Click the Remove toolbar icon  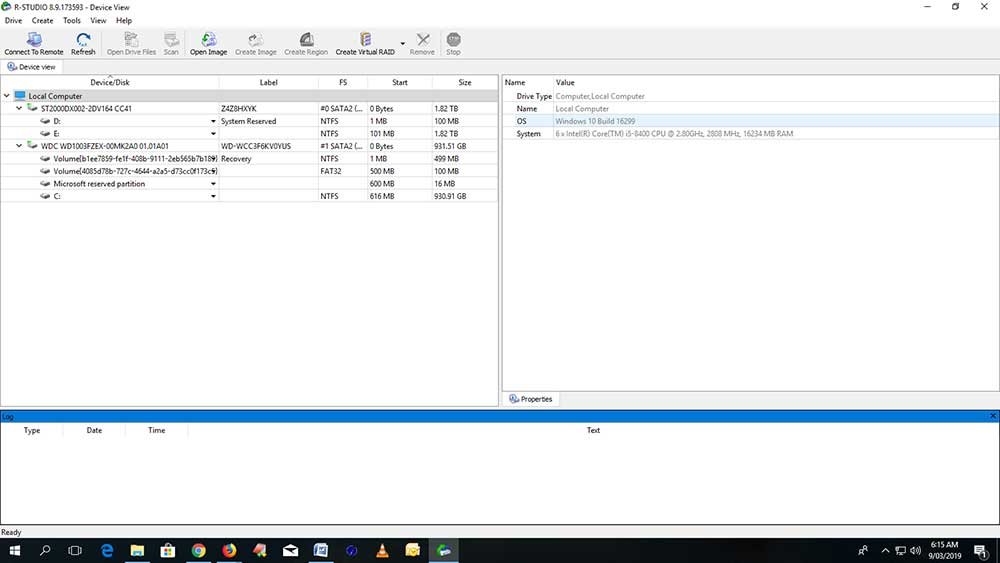click(422, 44)
